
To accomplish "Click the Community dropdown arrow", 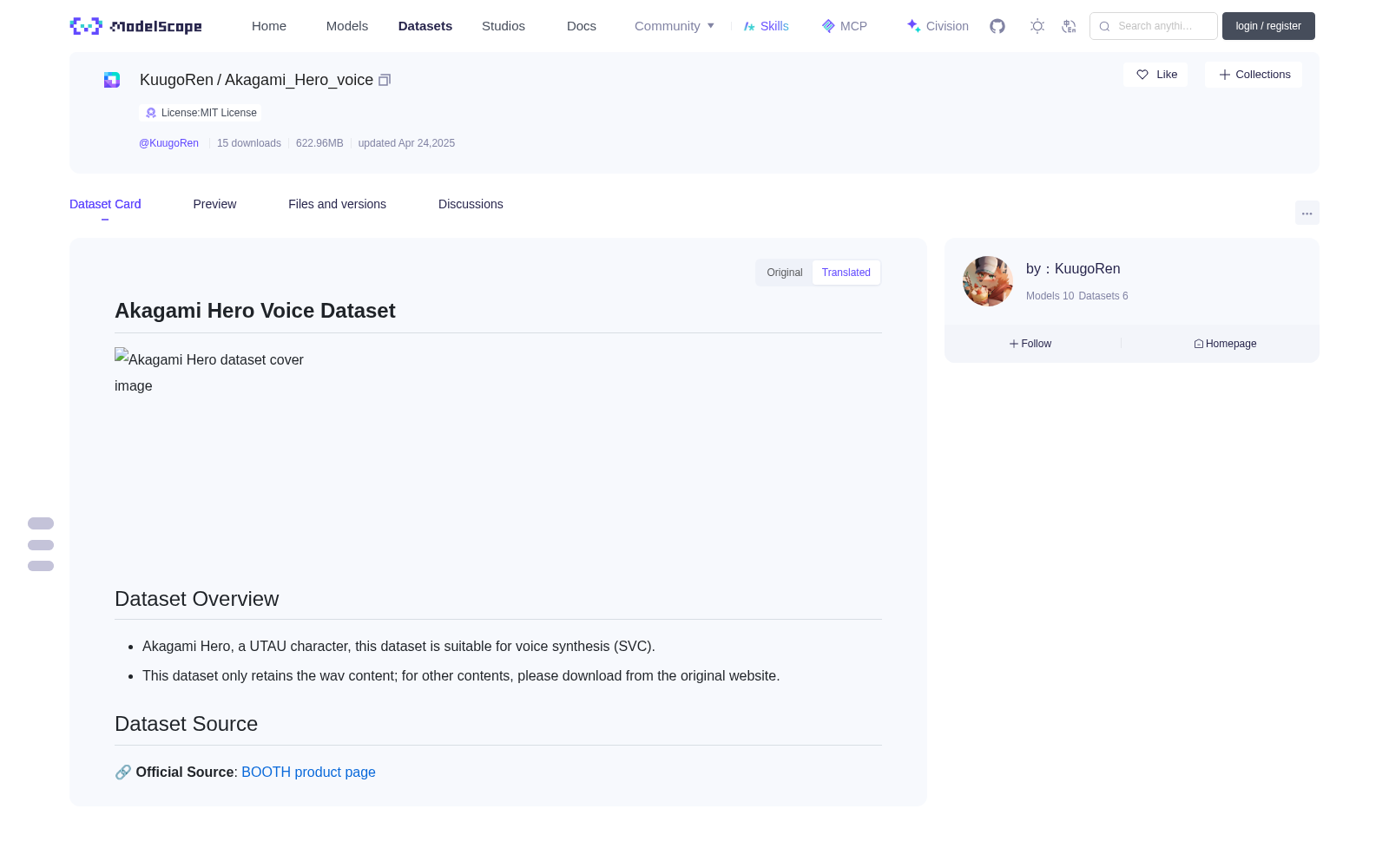I will 711,26.
